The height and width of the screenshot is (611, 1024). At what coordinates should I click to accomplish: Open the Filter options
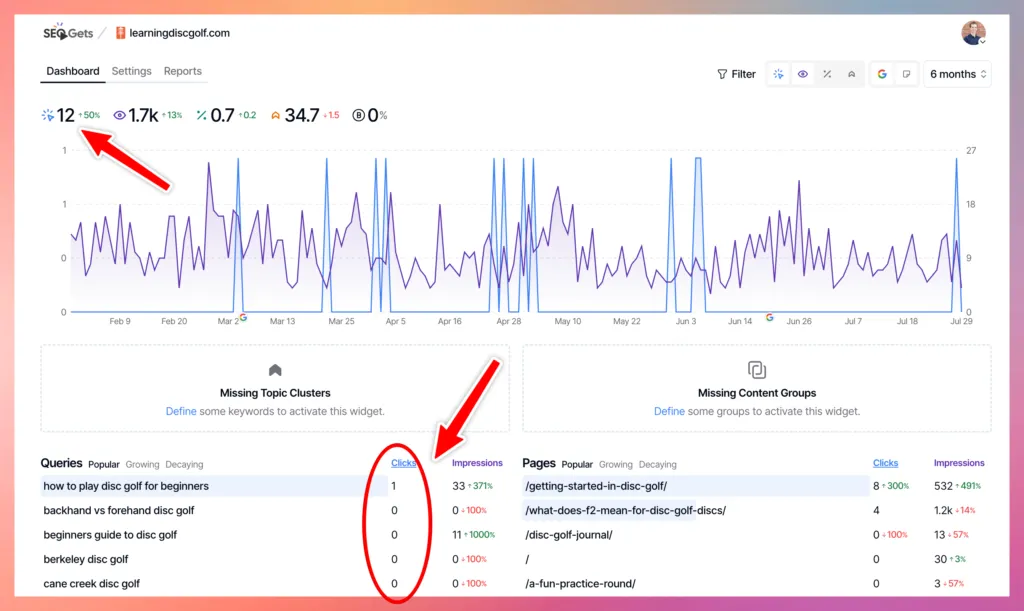coord(736,74)
